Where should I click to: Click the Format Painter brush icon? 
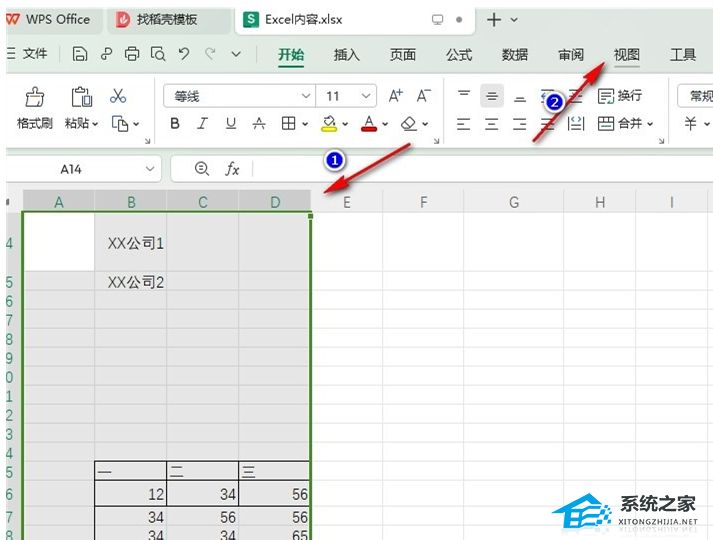coord(35,97)
